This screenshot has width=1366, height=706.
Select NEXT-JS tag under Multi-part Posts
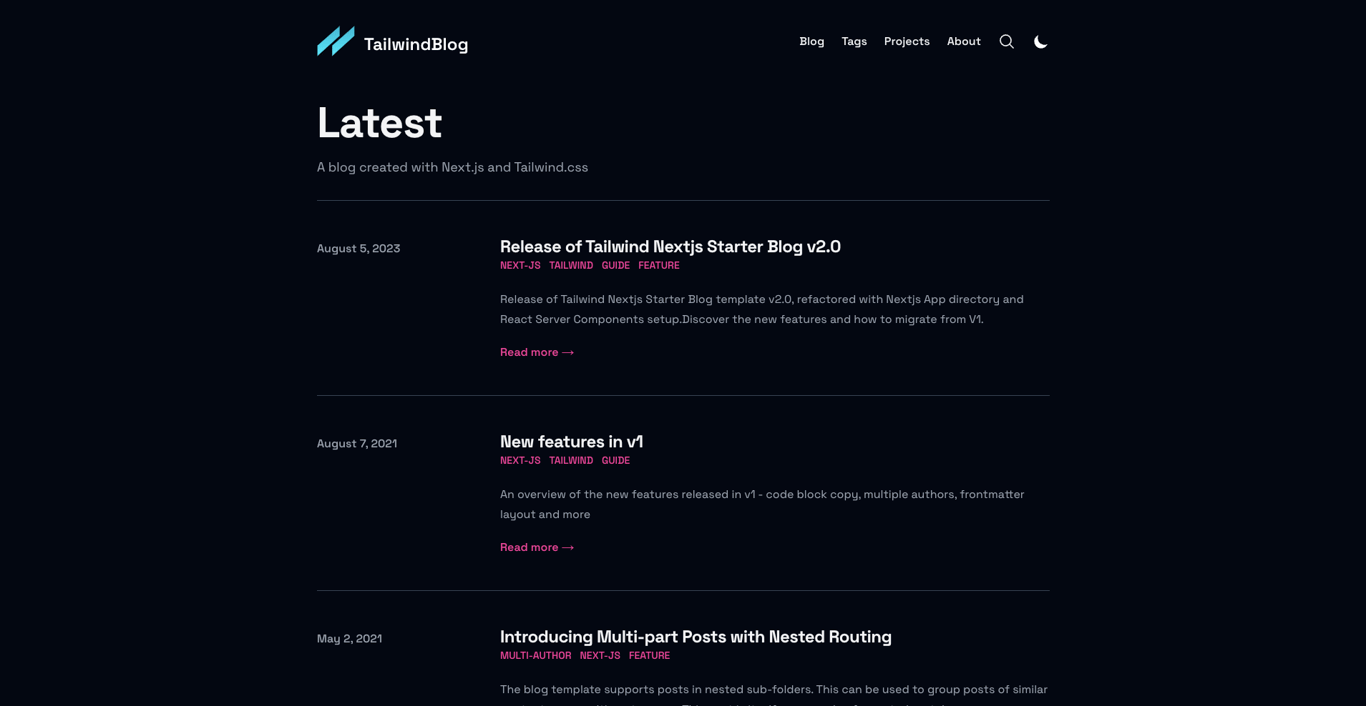[600, 655]
